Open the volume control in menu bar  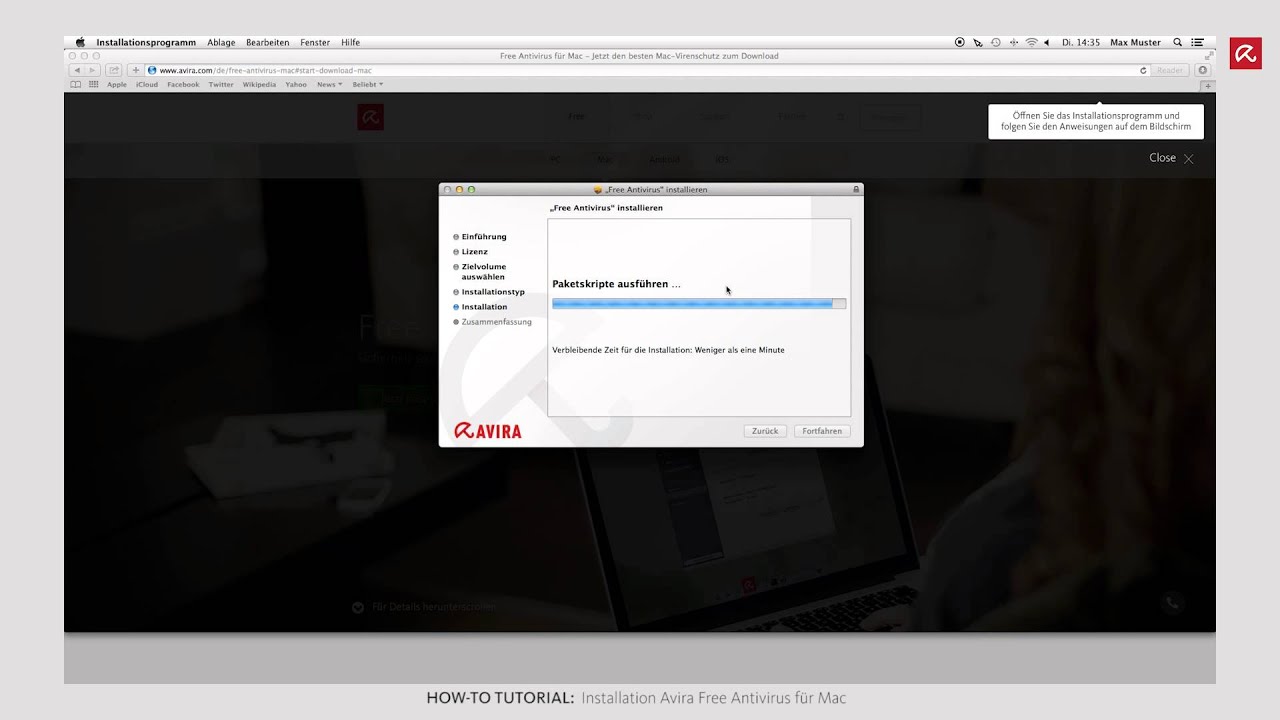(1047, 43)
